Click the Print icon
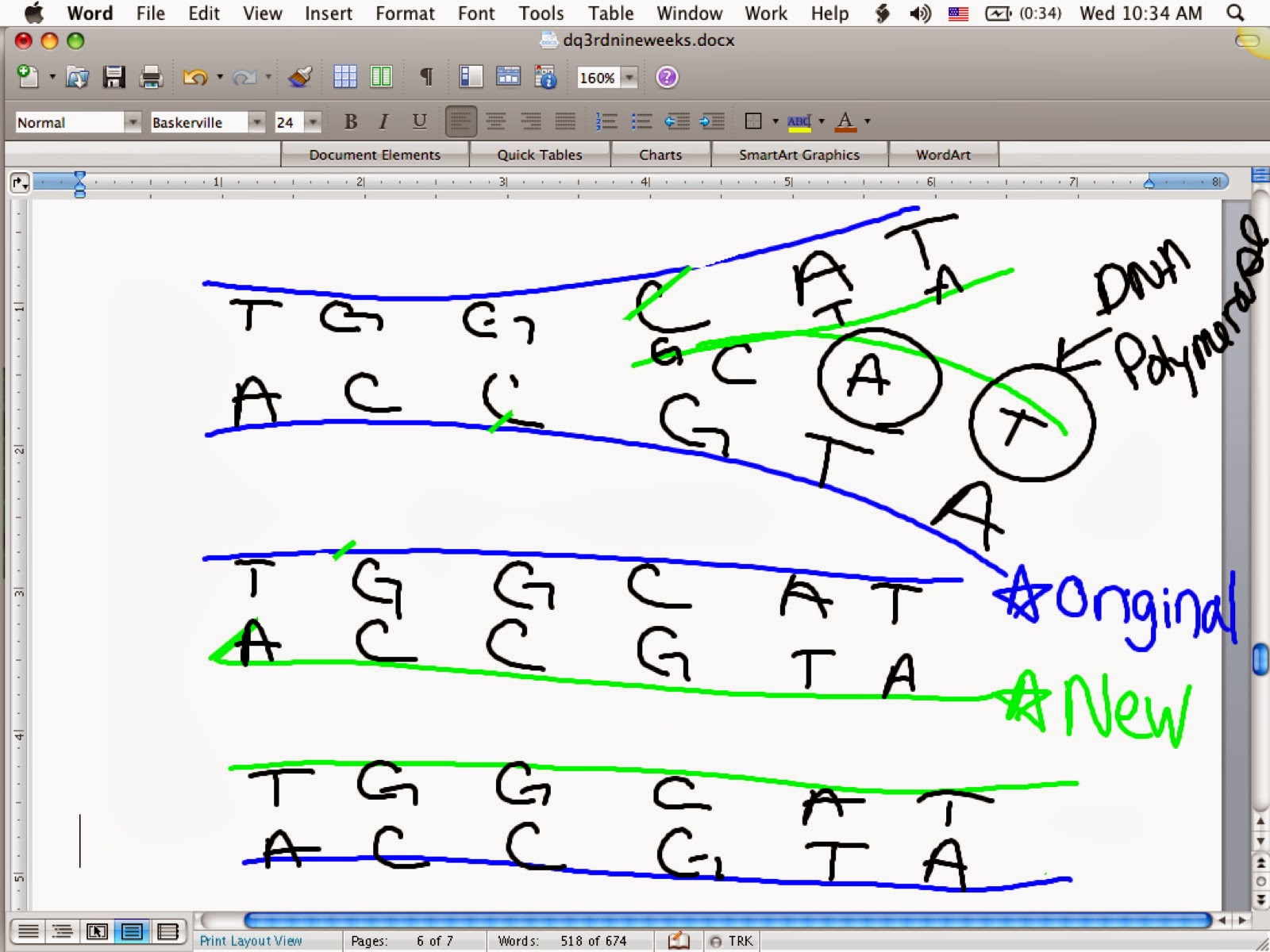This screenshot has height=952, width=1270. pos(151,77)
